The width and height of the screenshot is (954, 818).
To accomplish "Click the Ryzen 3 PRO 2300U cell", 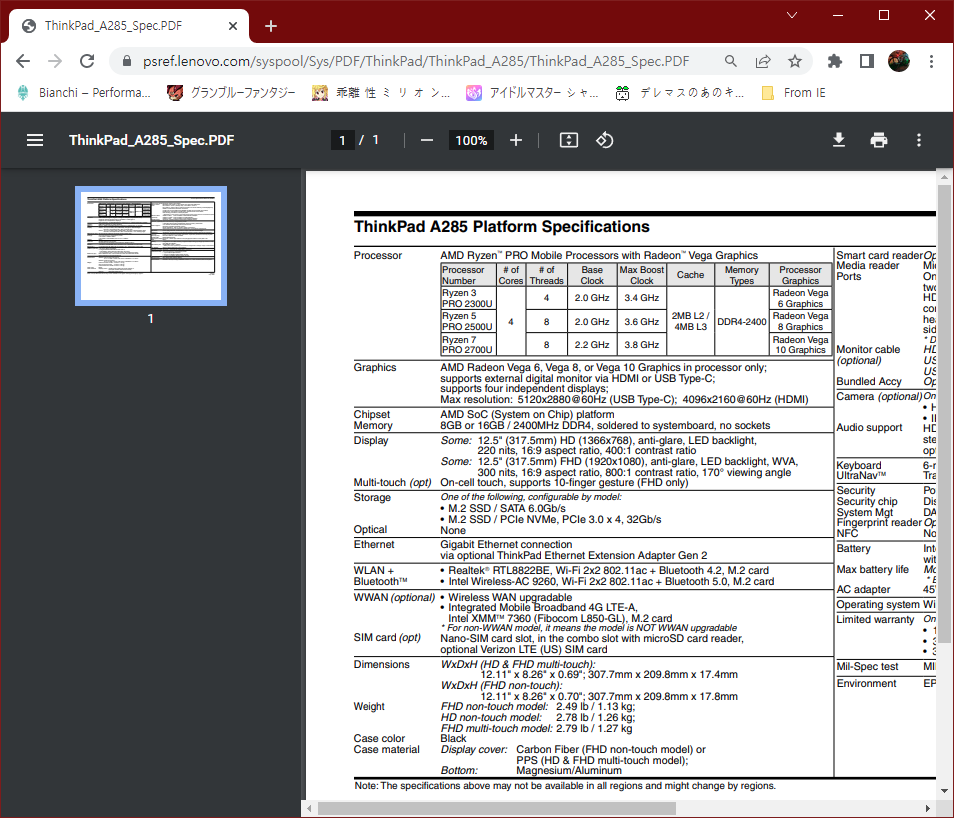I will tap(467, 298).
